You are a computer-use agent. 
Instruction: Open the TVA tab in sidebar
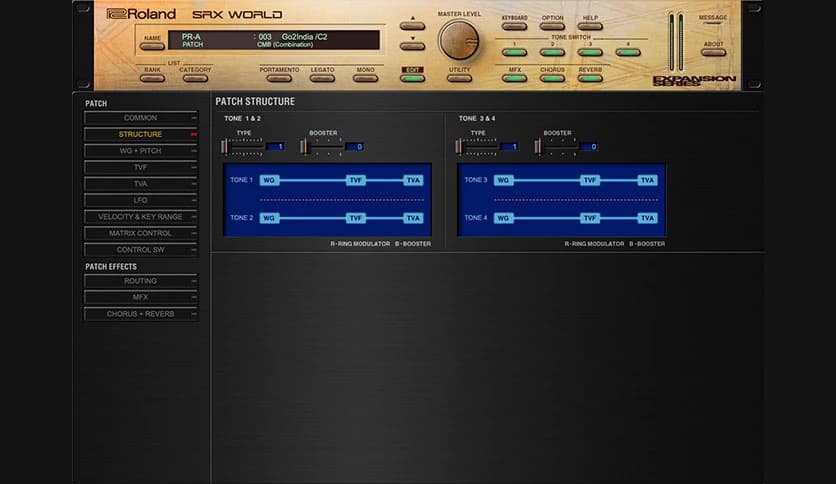point(141,184)
